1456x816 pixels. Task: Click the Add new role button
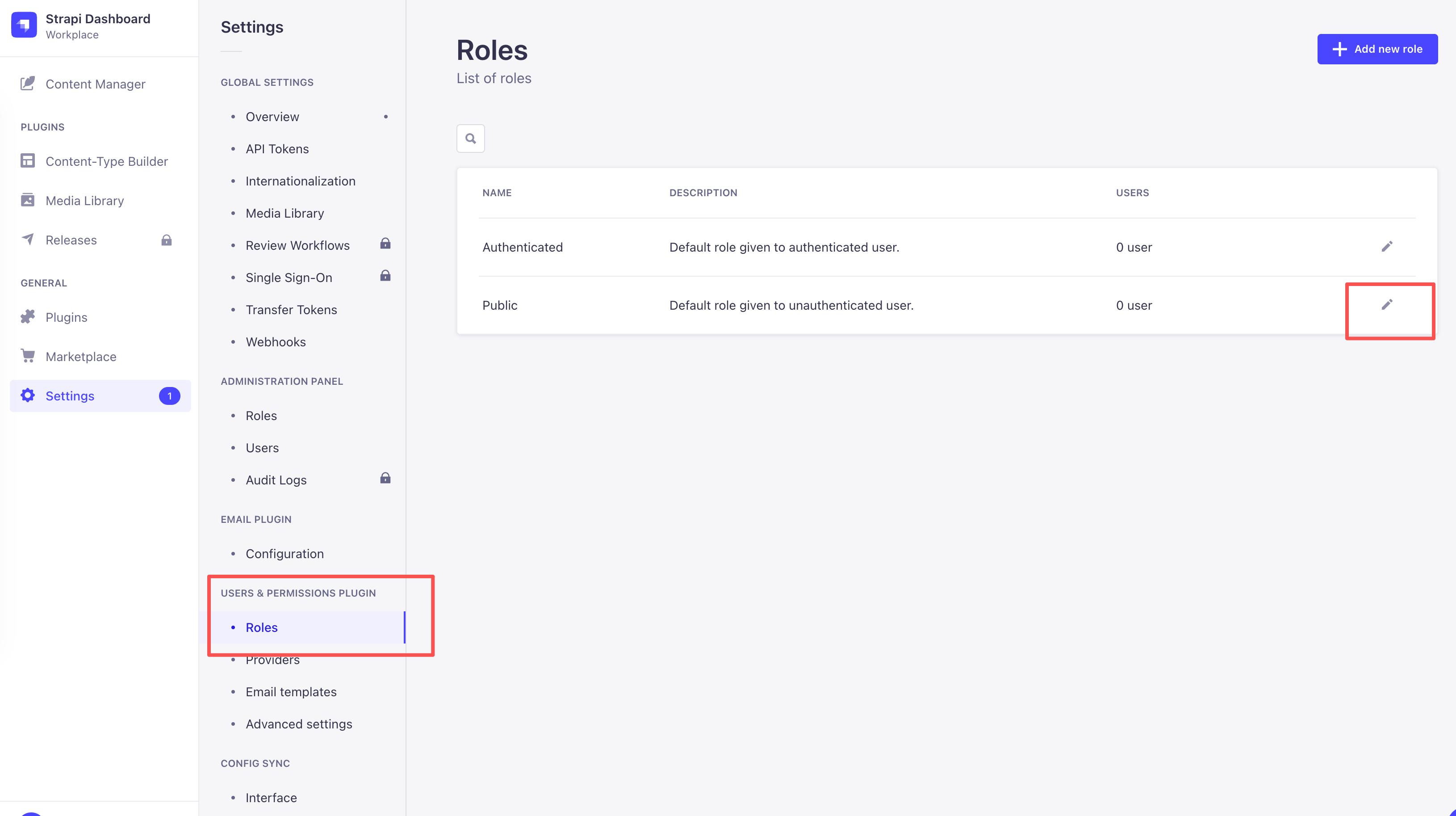click(1377, 49)
